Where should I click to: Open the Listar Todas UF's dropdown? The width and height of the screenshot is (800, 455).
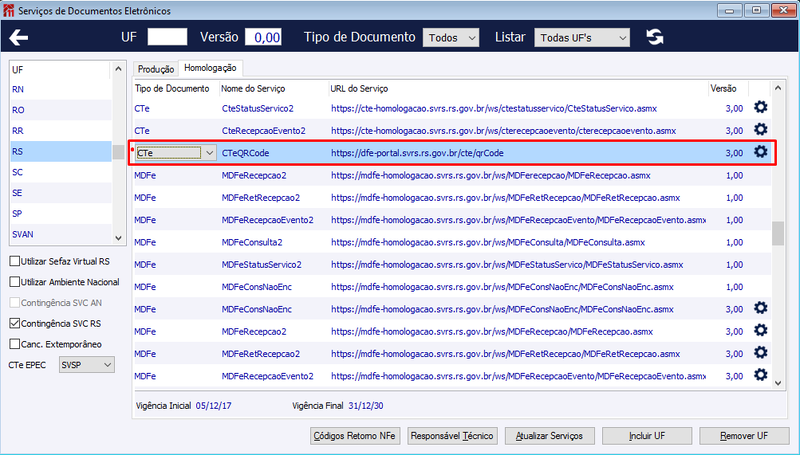(582, 38)
